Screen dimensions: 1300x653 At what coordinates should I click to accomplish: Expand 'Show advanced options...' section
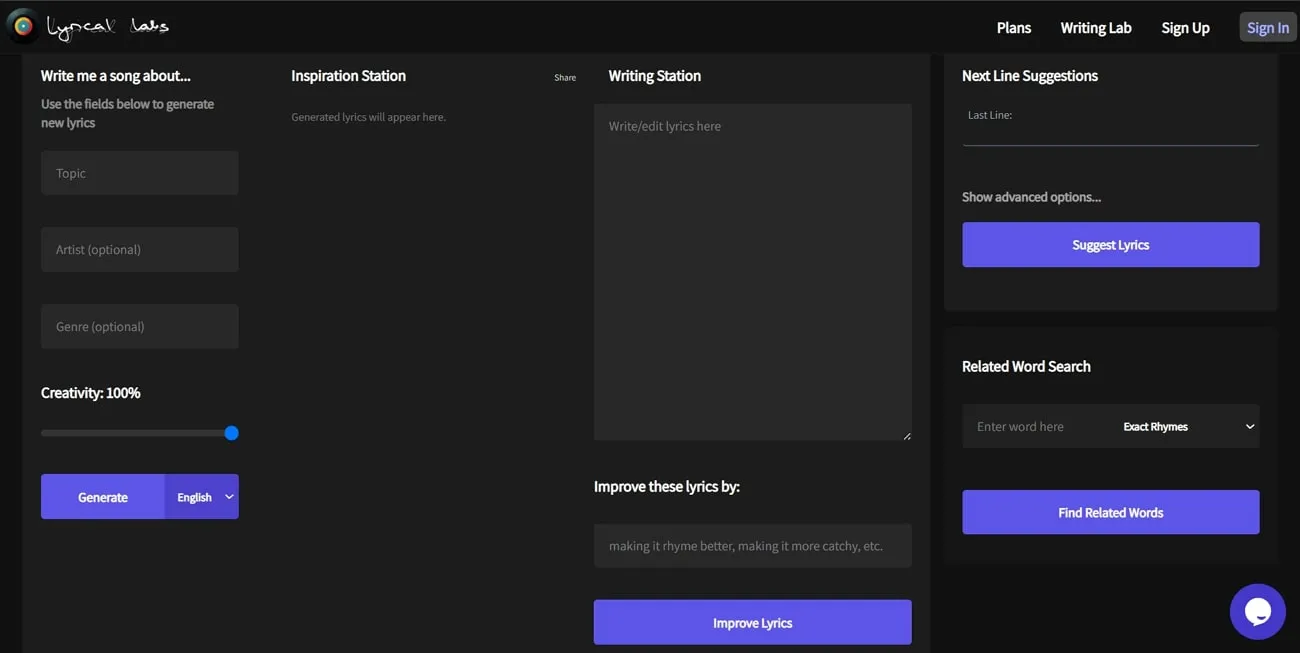coord(1031,196)
